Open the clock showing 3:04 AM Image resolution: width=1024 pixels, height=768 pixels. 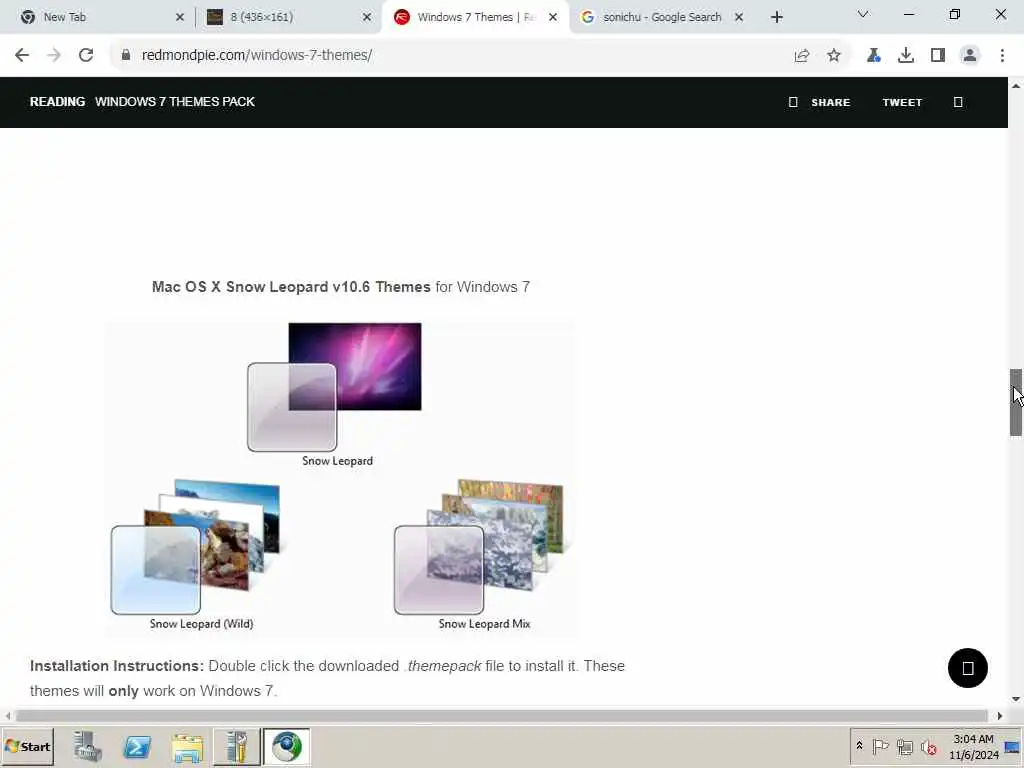pyautogui.click(x=973, y=746)
